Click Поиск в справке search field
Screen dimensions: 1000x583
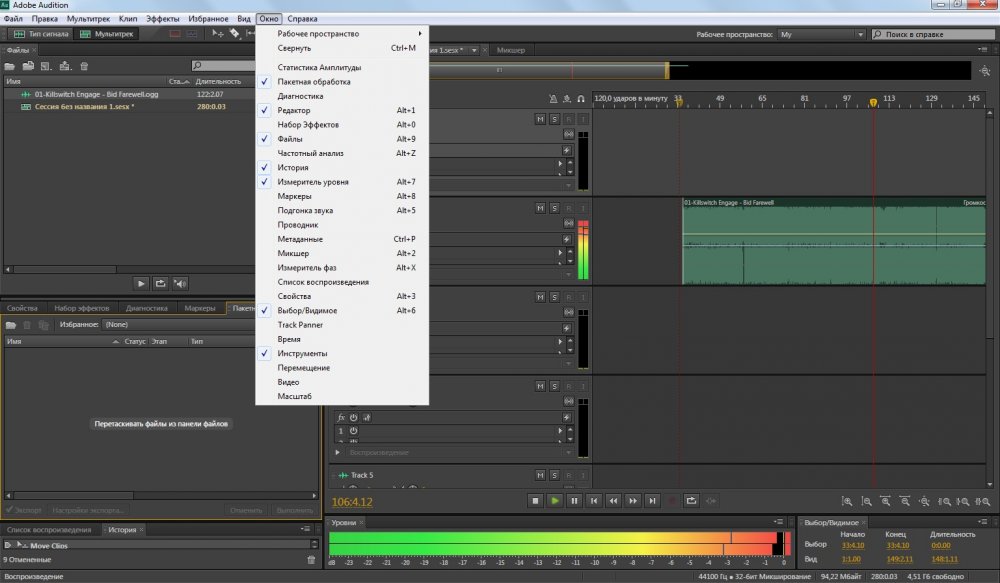point(933,34)
